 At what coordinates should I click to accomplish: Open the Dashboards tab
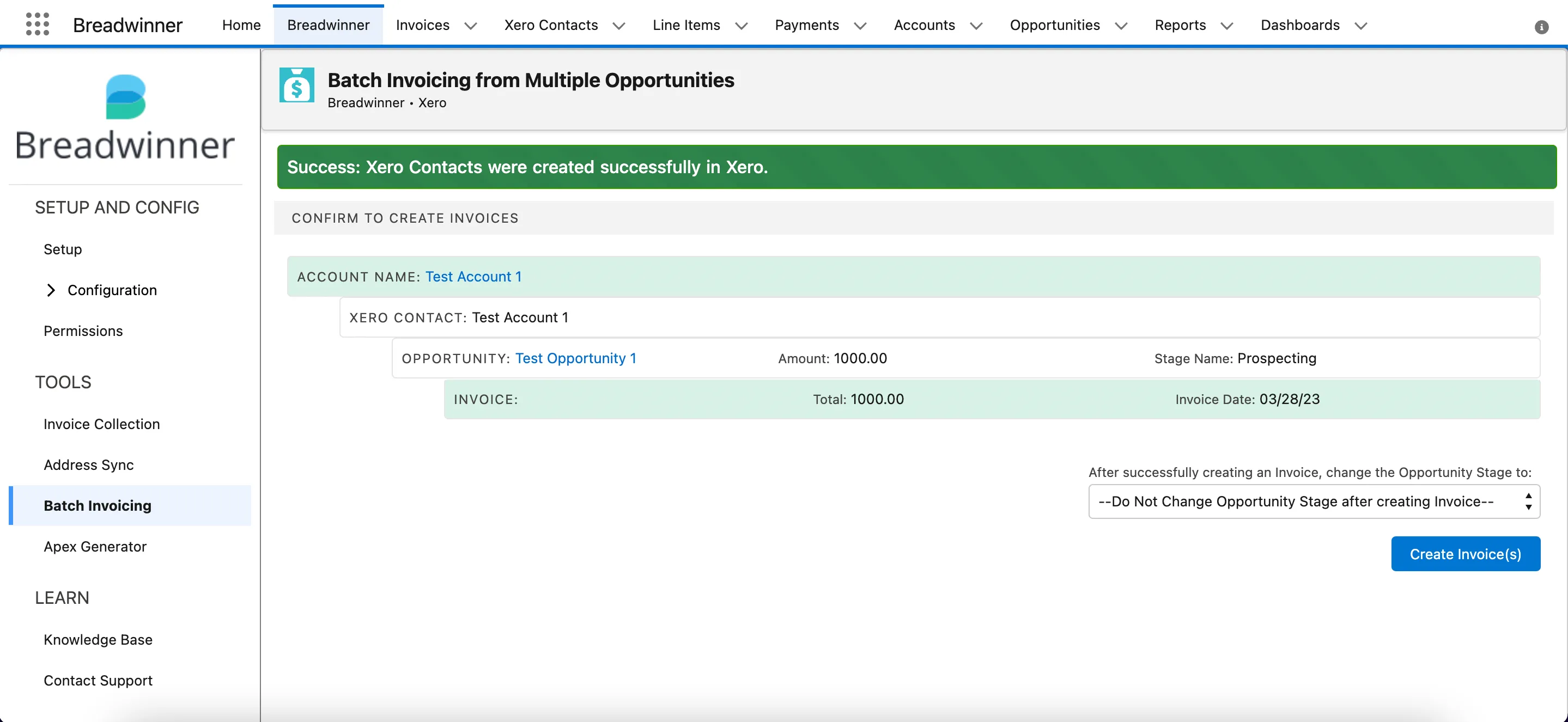click(1300, 25)
